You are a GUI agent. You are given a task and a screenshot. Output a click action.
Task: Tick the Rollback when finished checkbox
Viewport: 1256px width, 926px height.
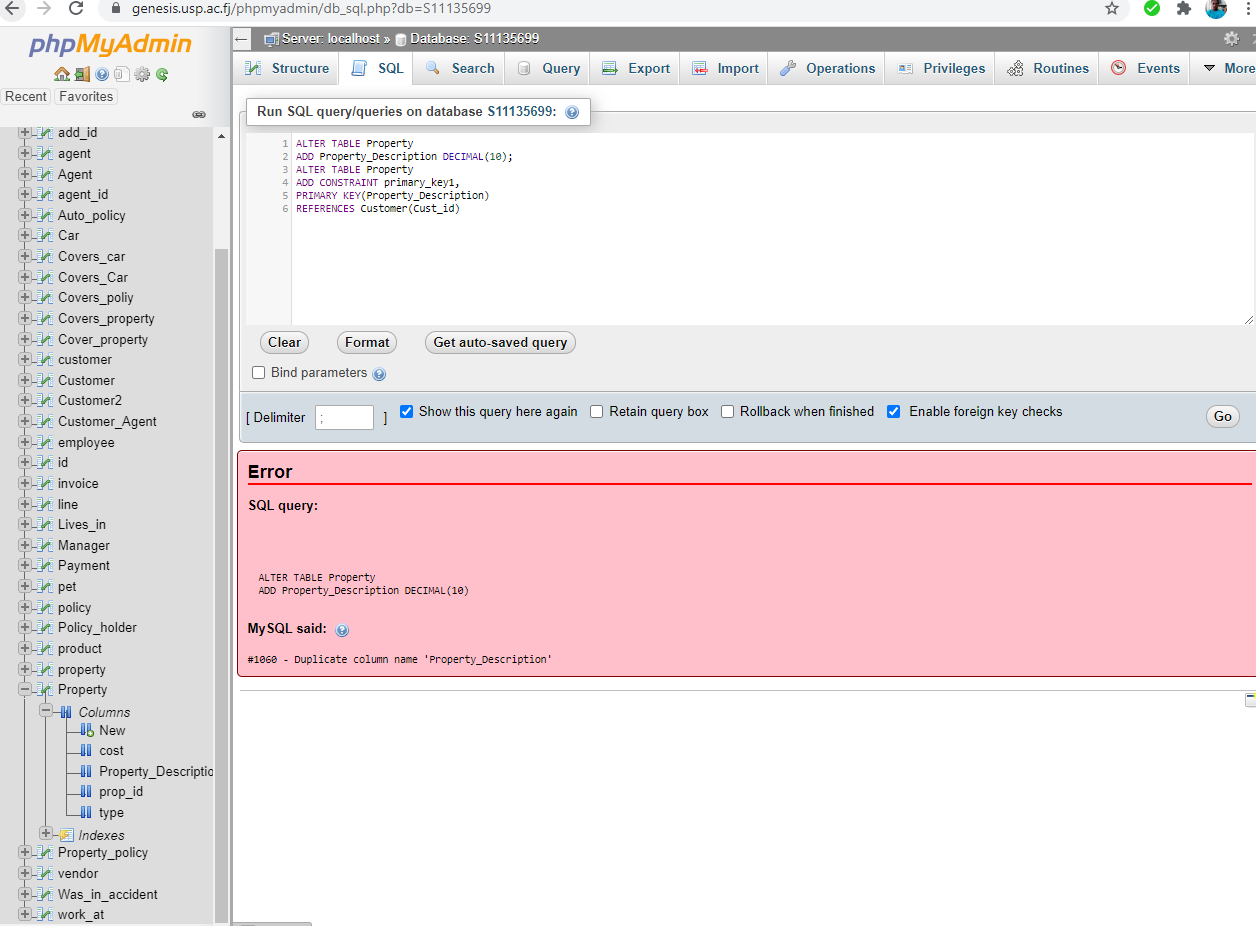pos(728,411)
